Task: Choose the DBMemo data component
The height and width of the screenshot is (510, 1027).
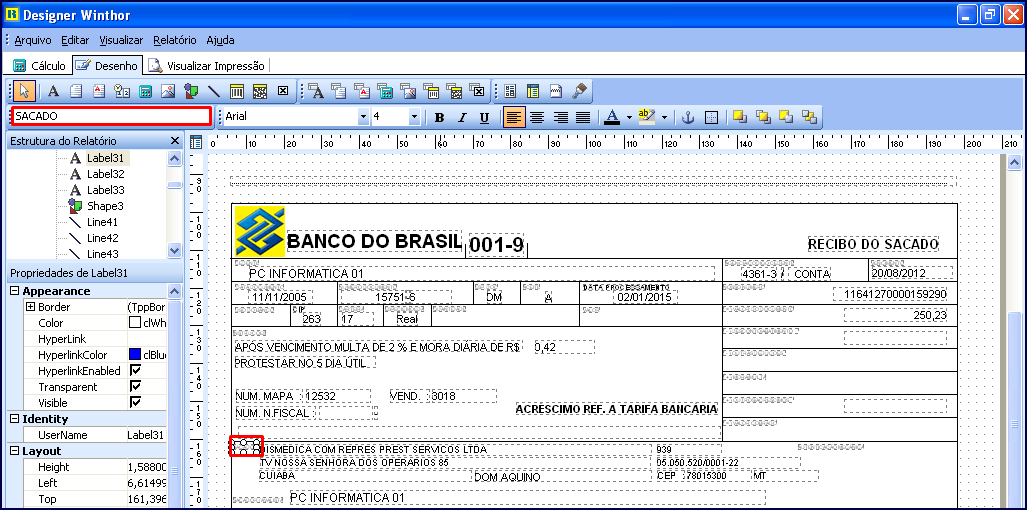Action: point(339,91)
